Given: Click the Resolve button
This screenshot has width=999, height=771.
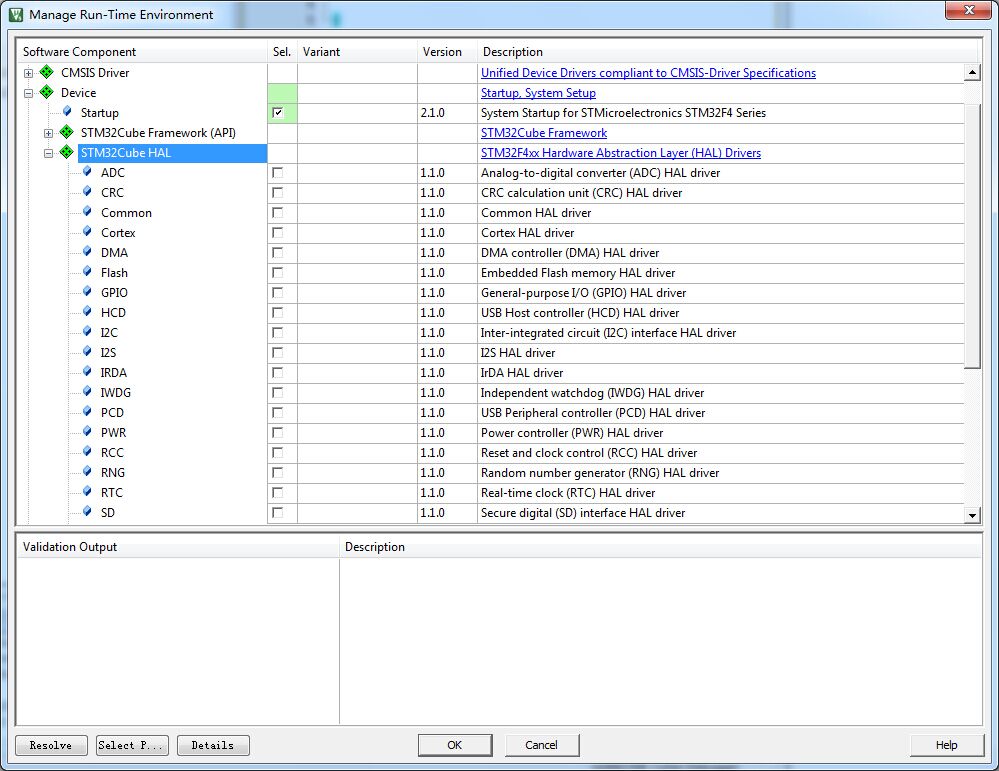Looking at the screenshot, I should (51, 745).
